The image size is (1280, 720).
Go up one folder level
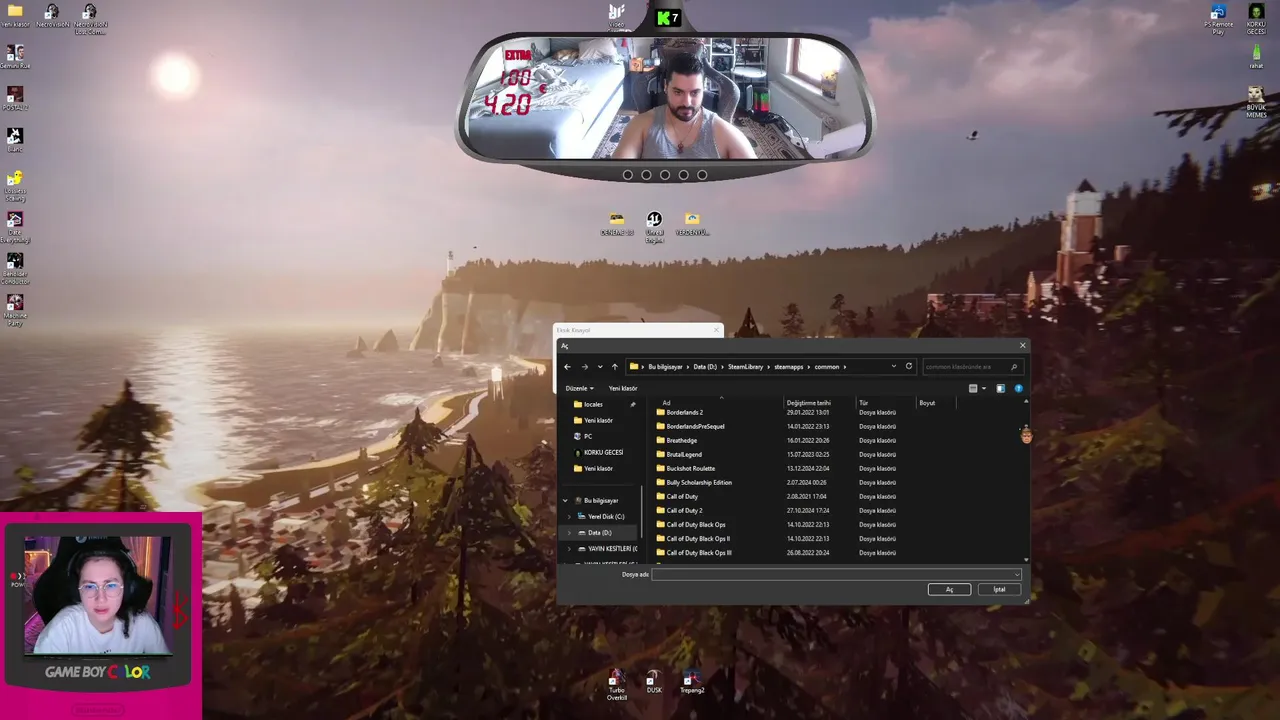pyautogui.click(x=614, y=367)
